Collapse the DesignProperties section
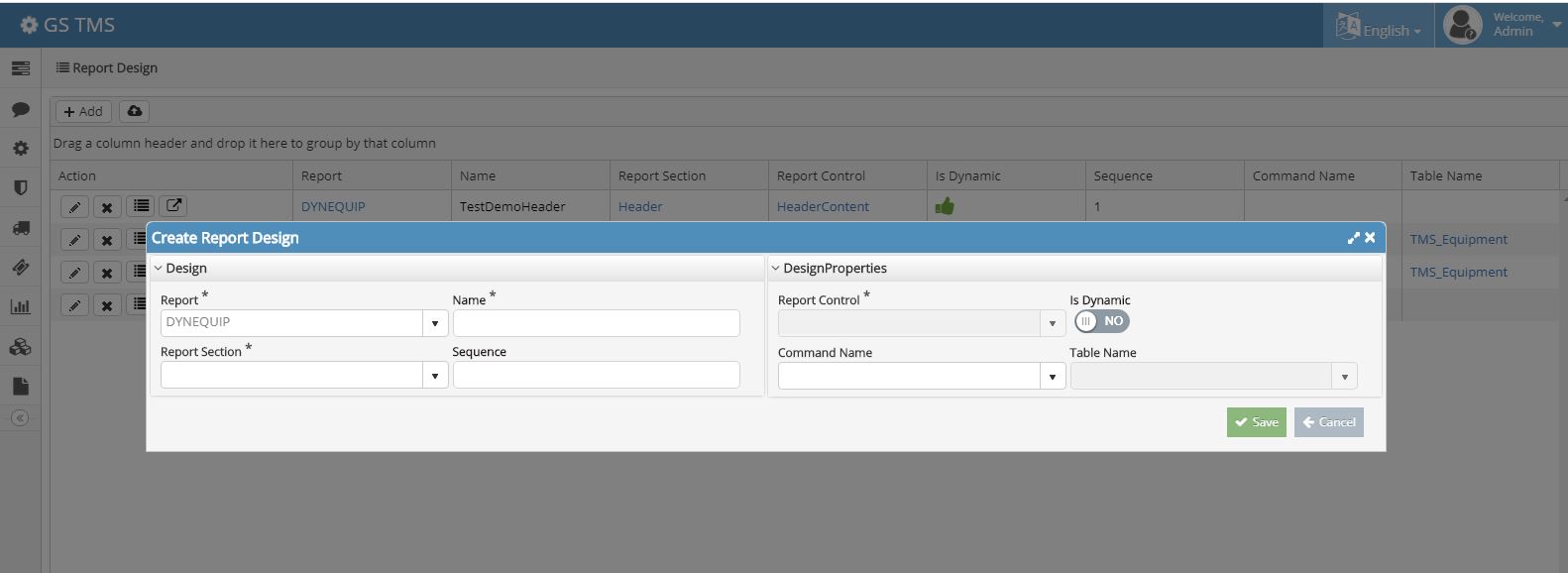The width and height of the screenshot is (1568, 573). [x=776, y=269]
